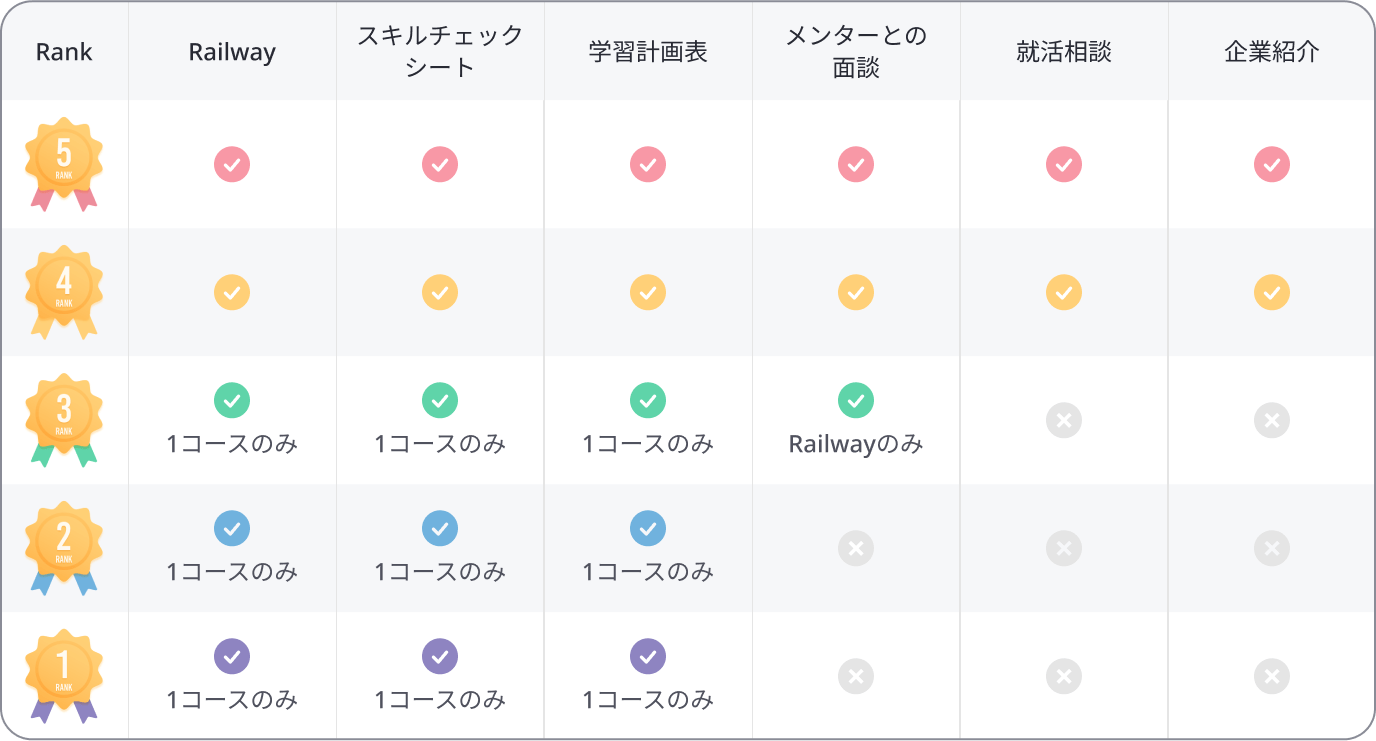Click the green checkmark under メンターとの面談, Rank 3
This screenshot has height=741, width=1376.
pyautogui.click(x=856, y=400)
